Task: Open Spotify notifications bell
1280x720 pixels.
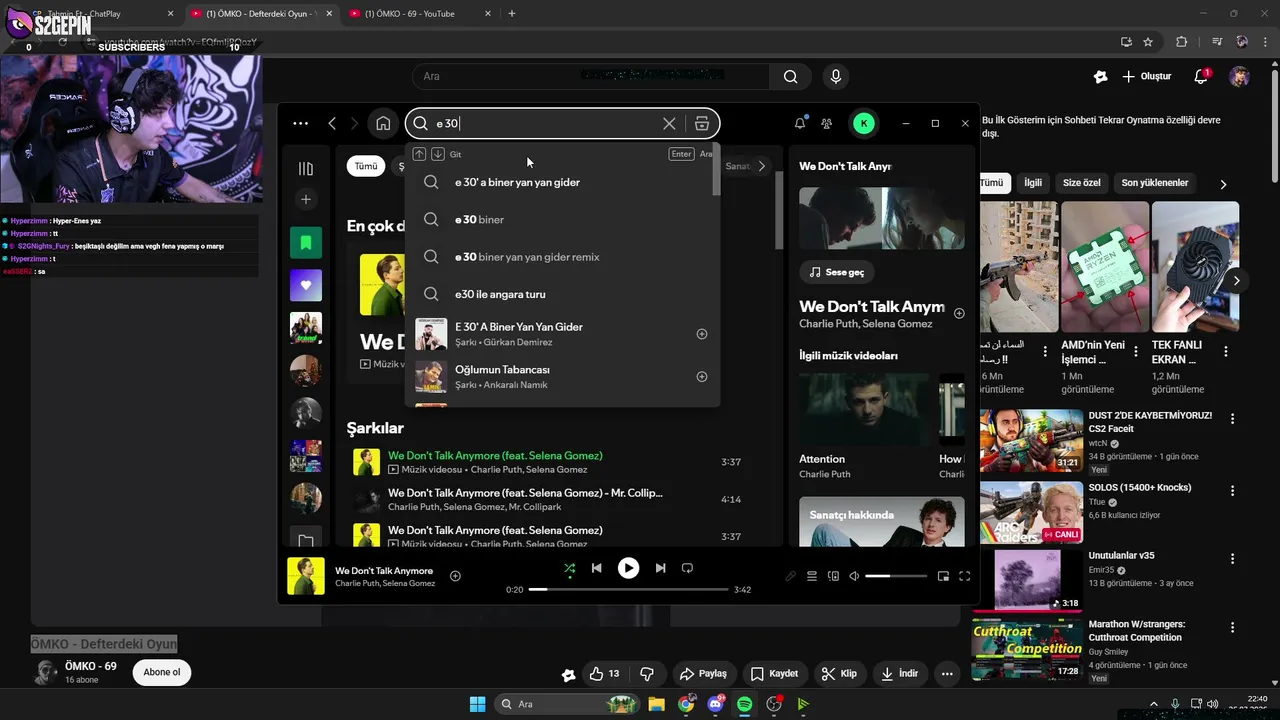Action: 800,123
